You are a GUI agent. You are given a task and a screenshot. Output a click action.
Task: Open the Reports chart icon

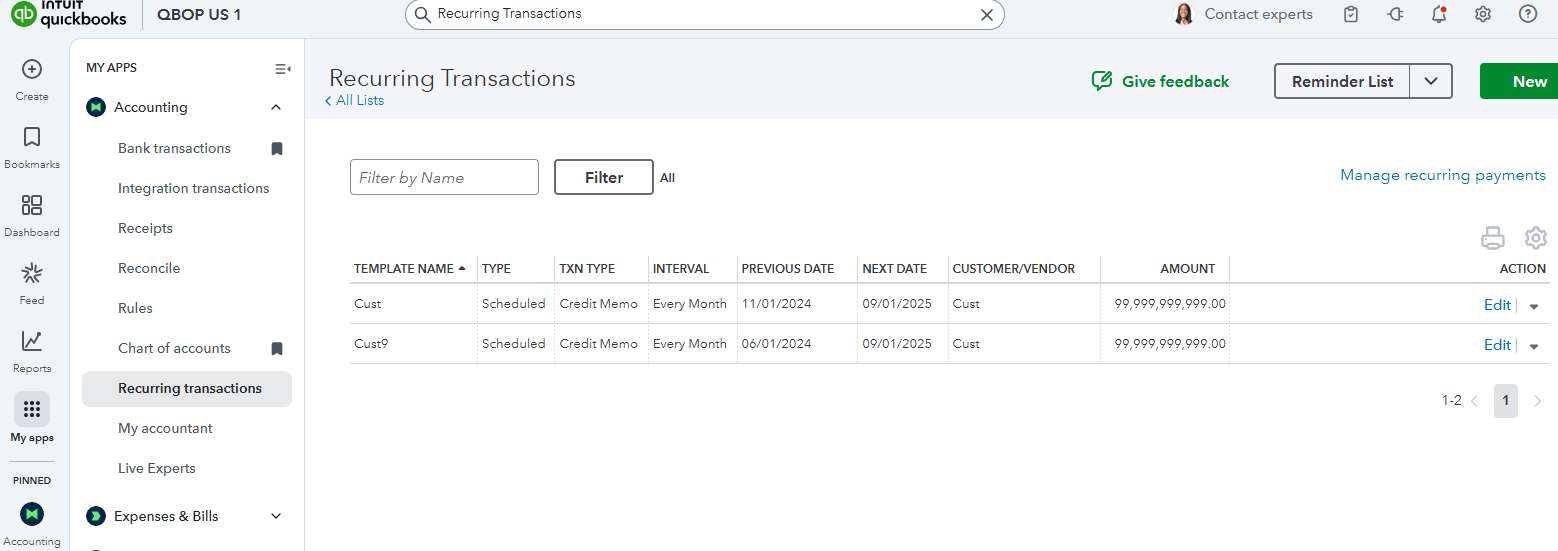(x=32, y=341)
